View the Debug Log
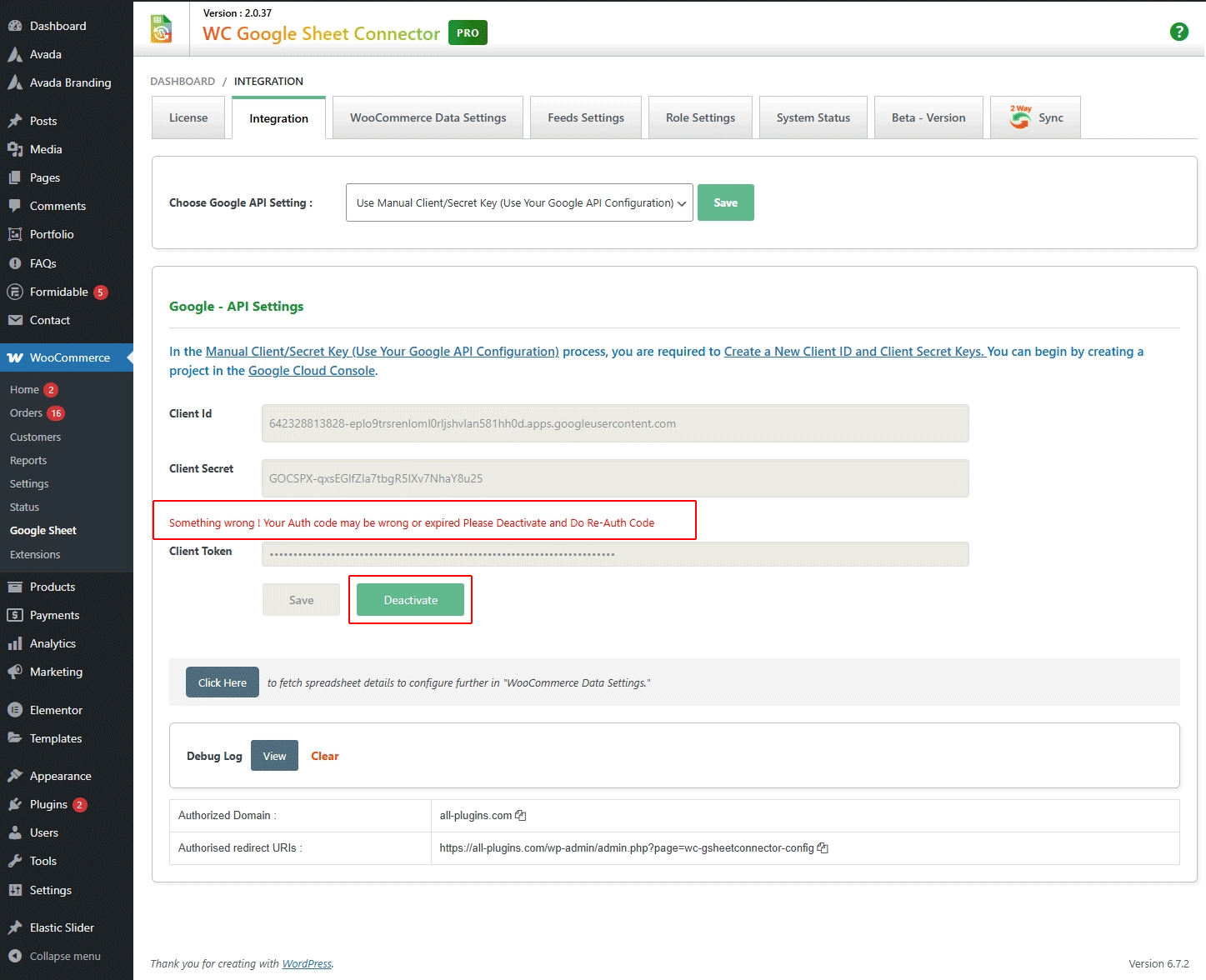This screenshot has height=980, width=1206. pos(274,756)
